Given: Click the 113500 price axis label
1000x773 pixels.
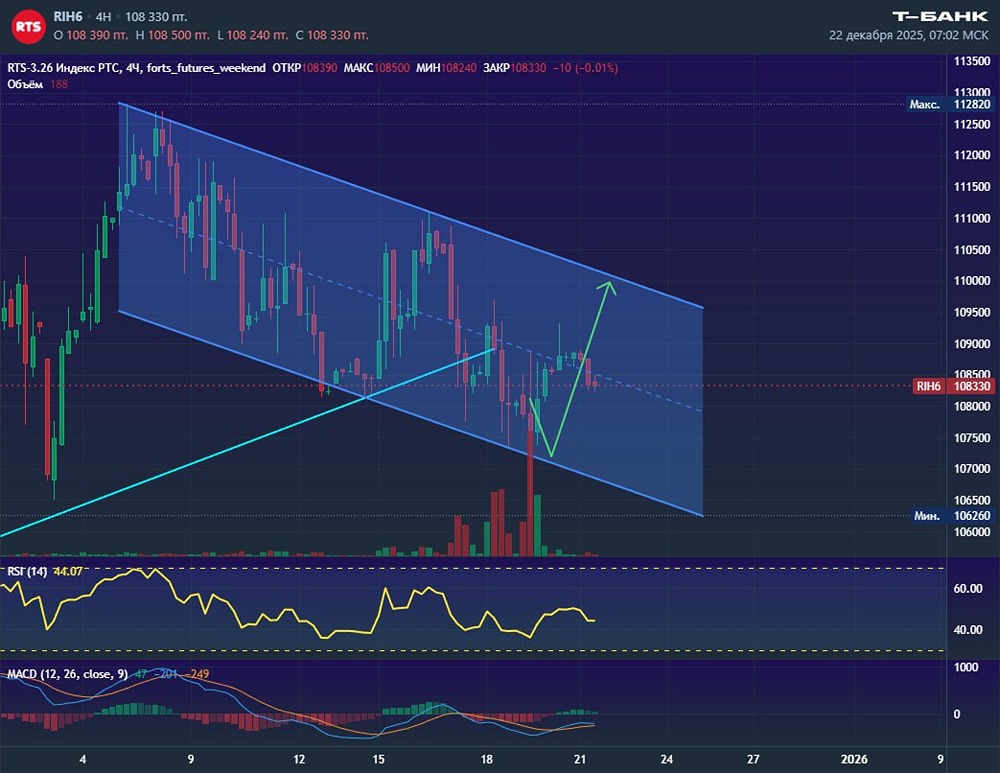Looking at the screenshot, I should 972,61.
